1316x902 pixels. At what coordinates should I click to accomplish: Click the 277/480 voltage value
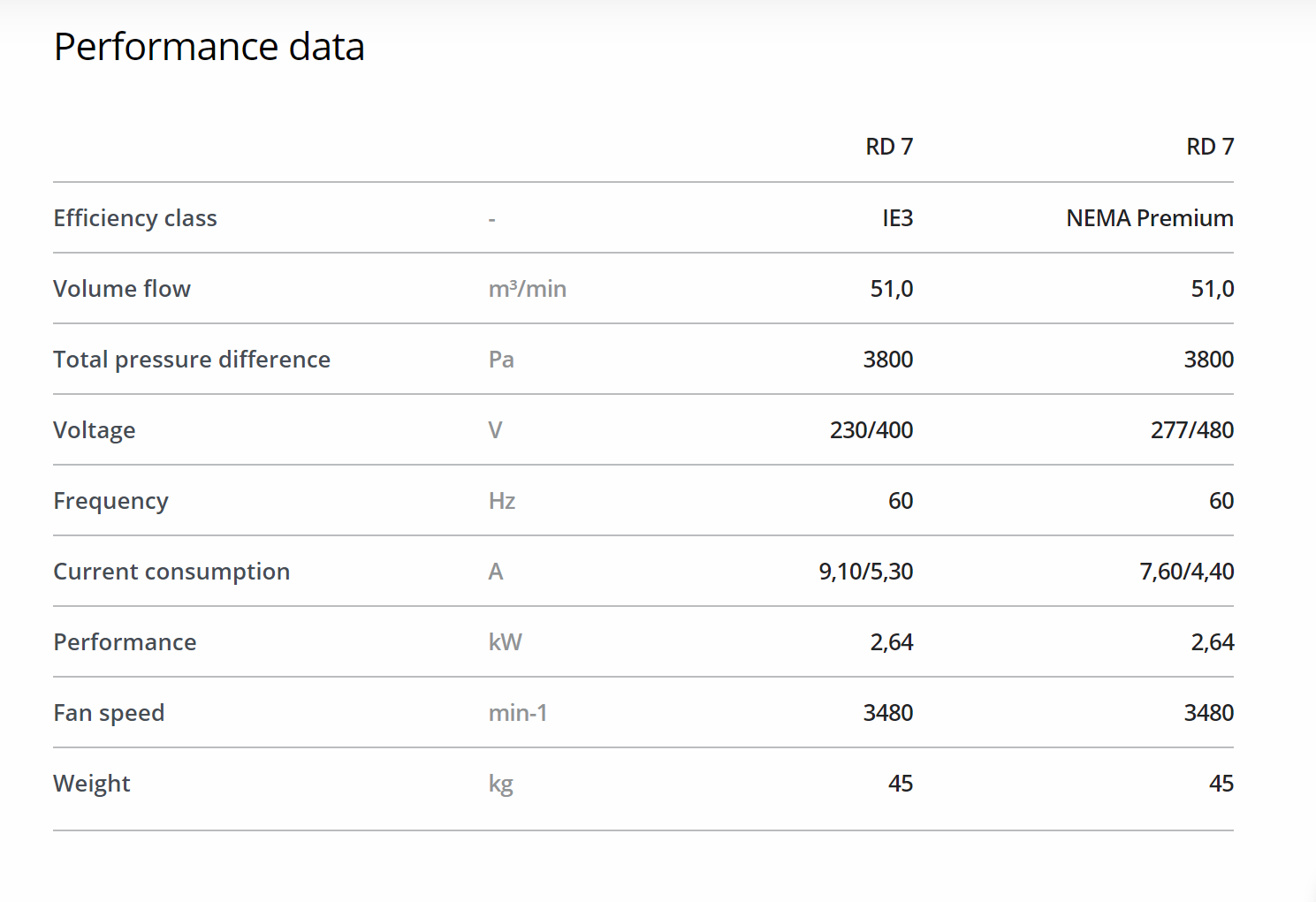[x=1191, y=430]
